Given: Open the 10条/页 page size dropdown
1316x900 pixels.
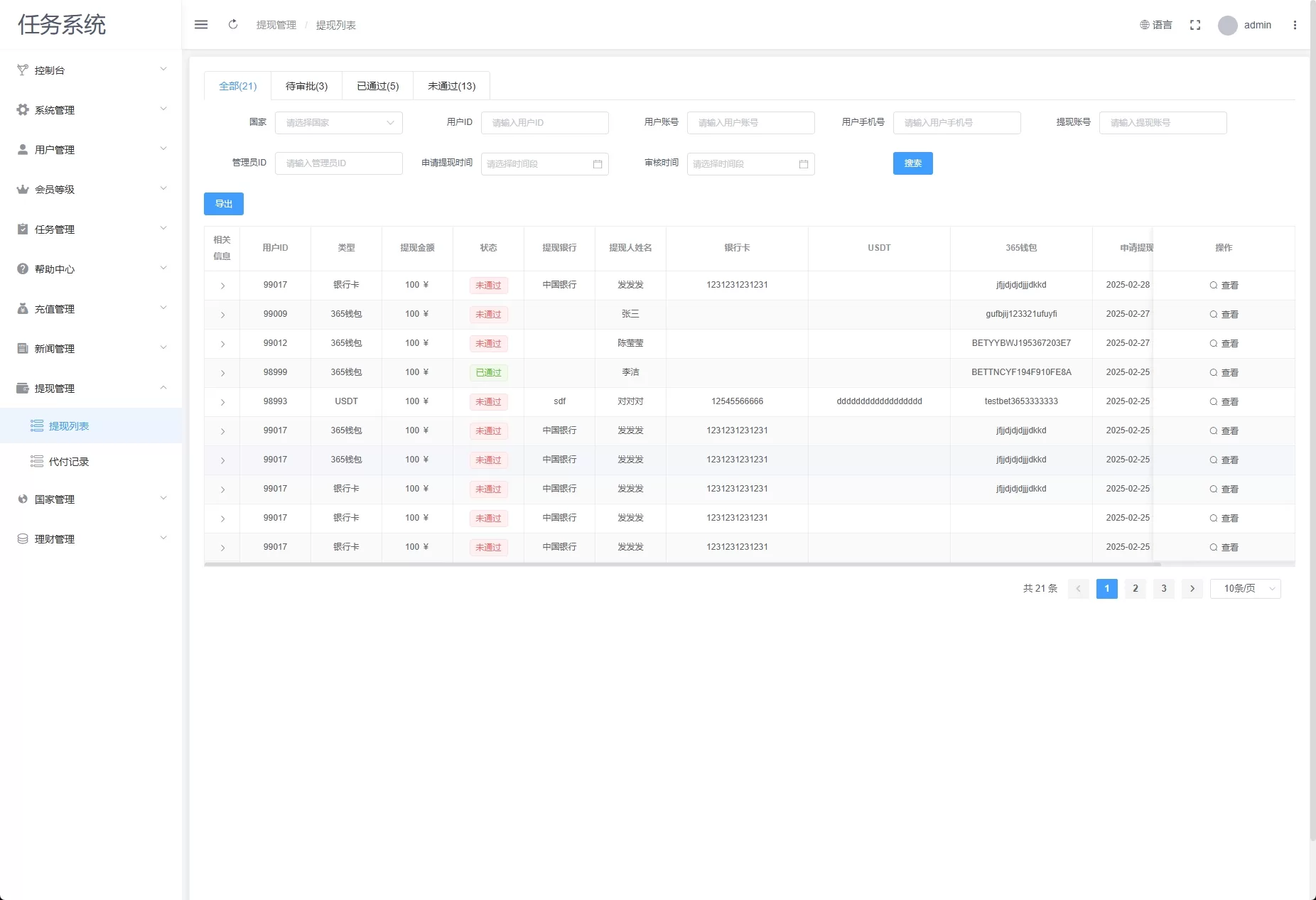Looking at the screenshot, I should coord(1245,589).
